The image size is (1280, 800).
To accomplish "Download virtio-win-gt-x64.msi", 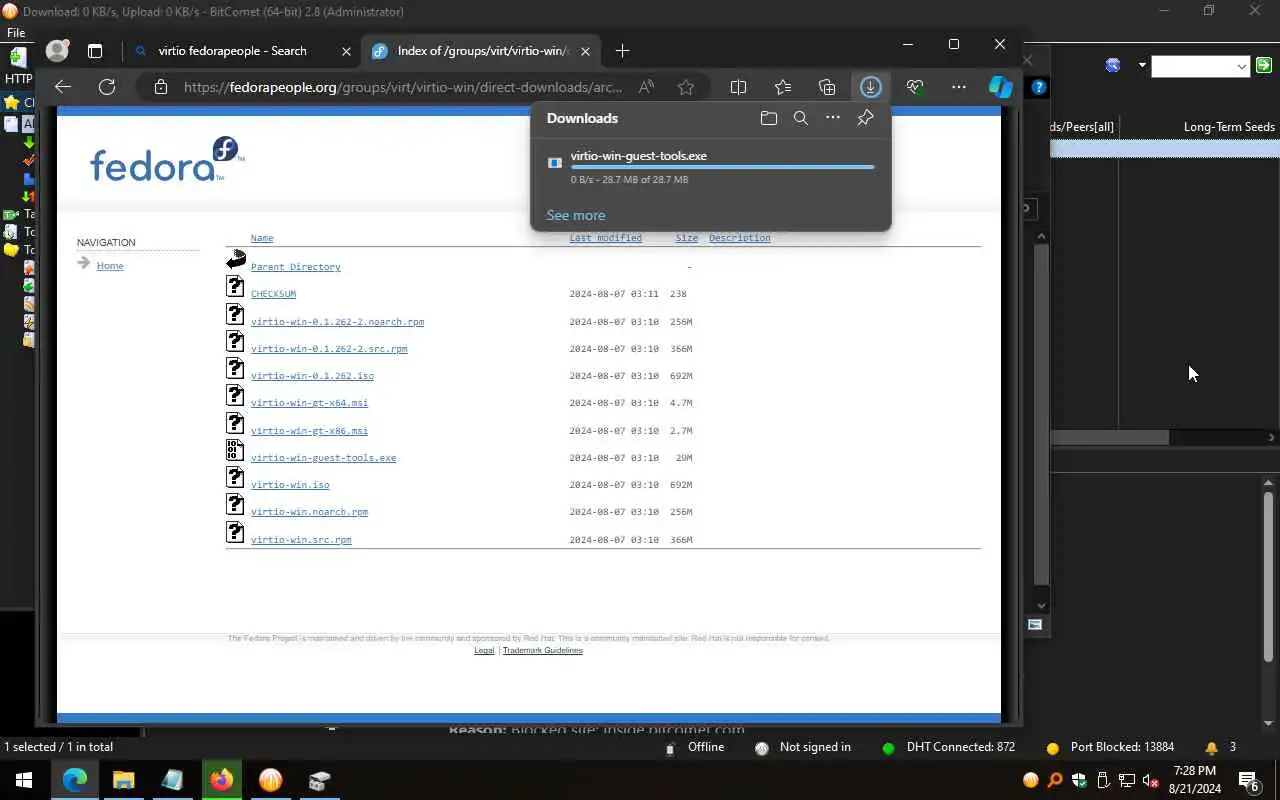I will click(309, 403).
